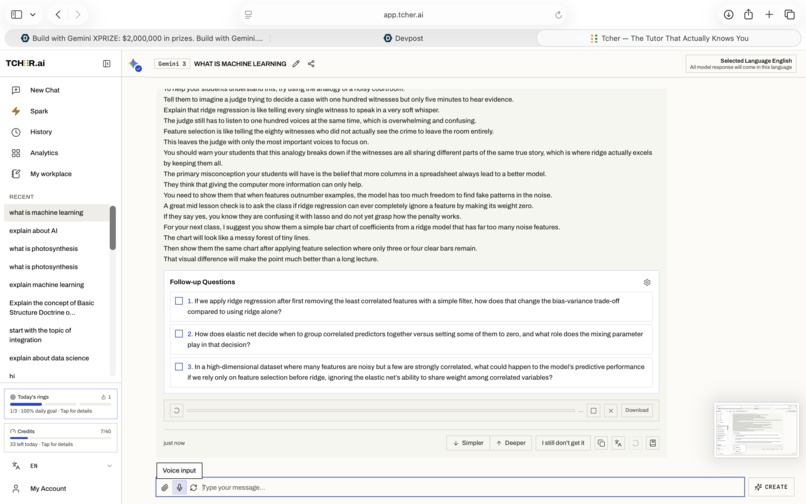Screen dimensions: 806x504
Task: Open Spark lightning bolt item
Action: pyautogui.click(x=16, y=111)
